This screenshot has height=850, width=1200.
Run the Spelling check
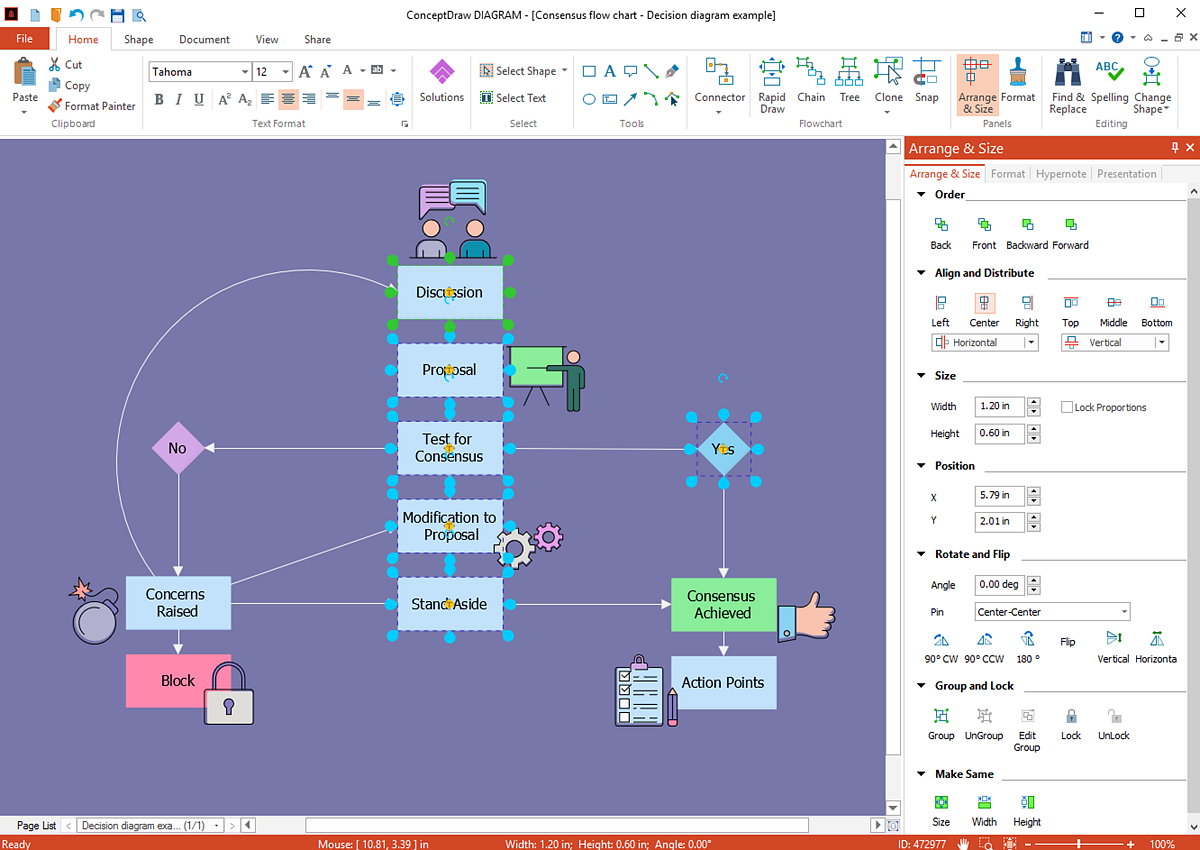pyautogui.click(x=1109, y=81)
